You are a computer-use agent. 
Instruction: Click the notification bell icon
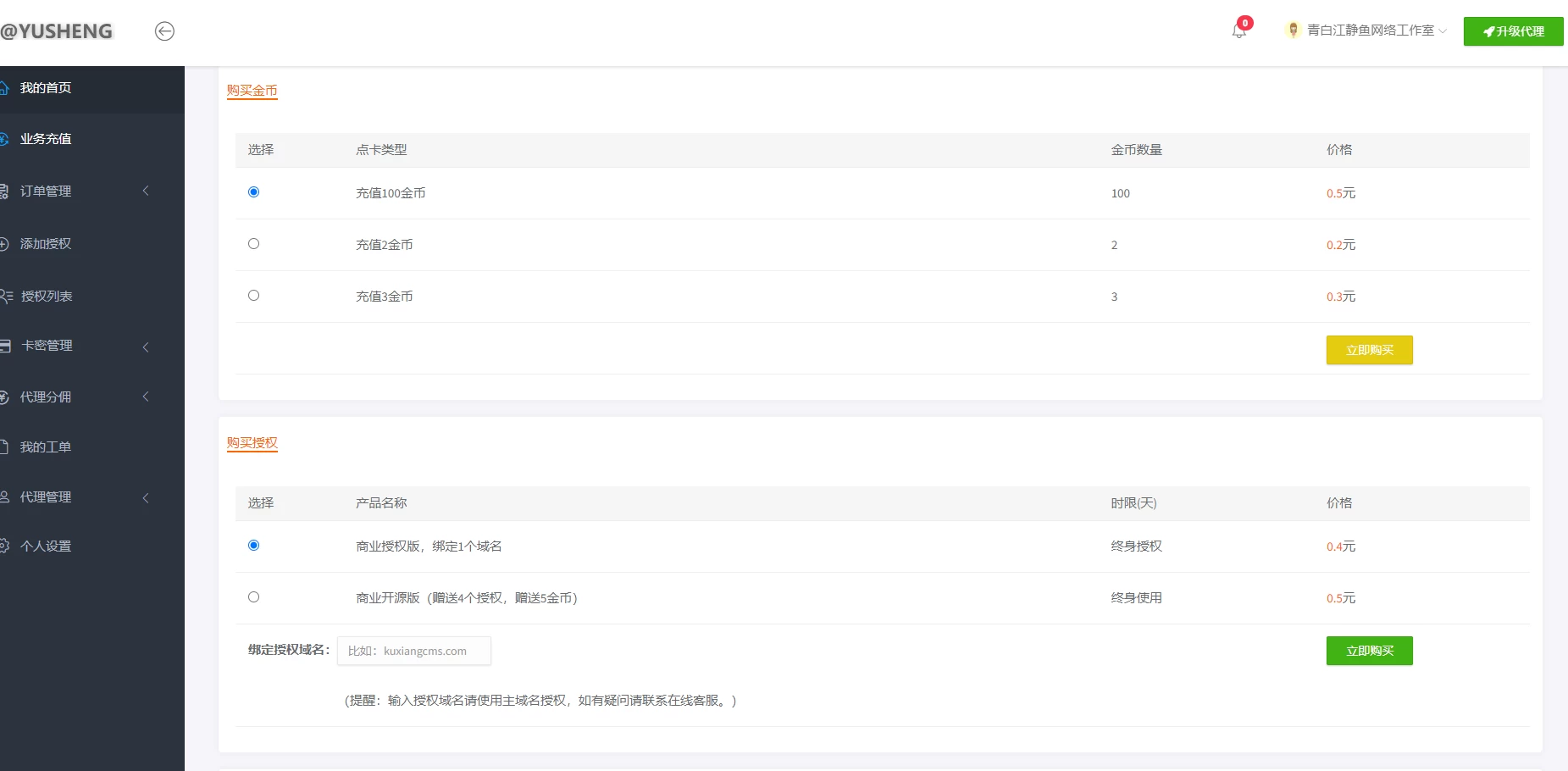[1238, 31]
